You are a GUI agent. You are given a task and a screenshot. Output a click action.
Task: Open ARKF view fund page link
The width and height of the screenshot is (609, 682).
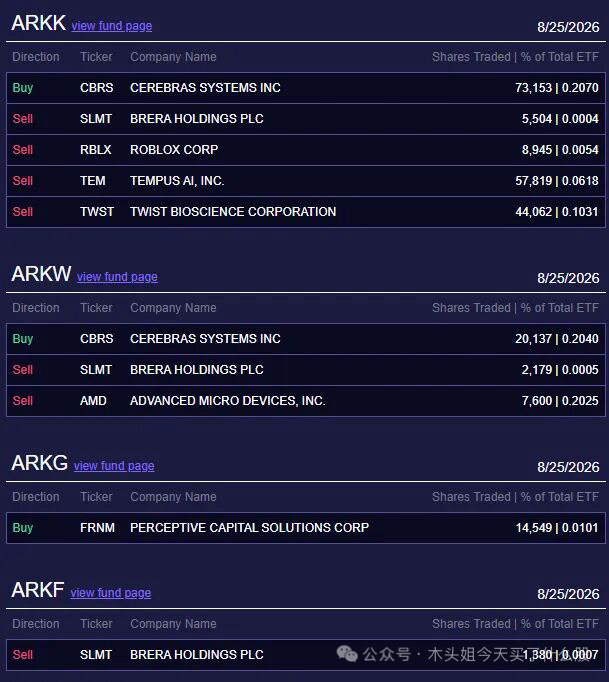tap(111, 593)
